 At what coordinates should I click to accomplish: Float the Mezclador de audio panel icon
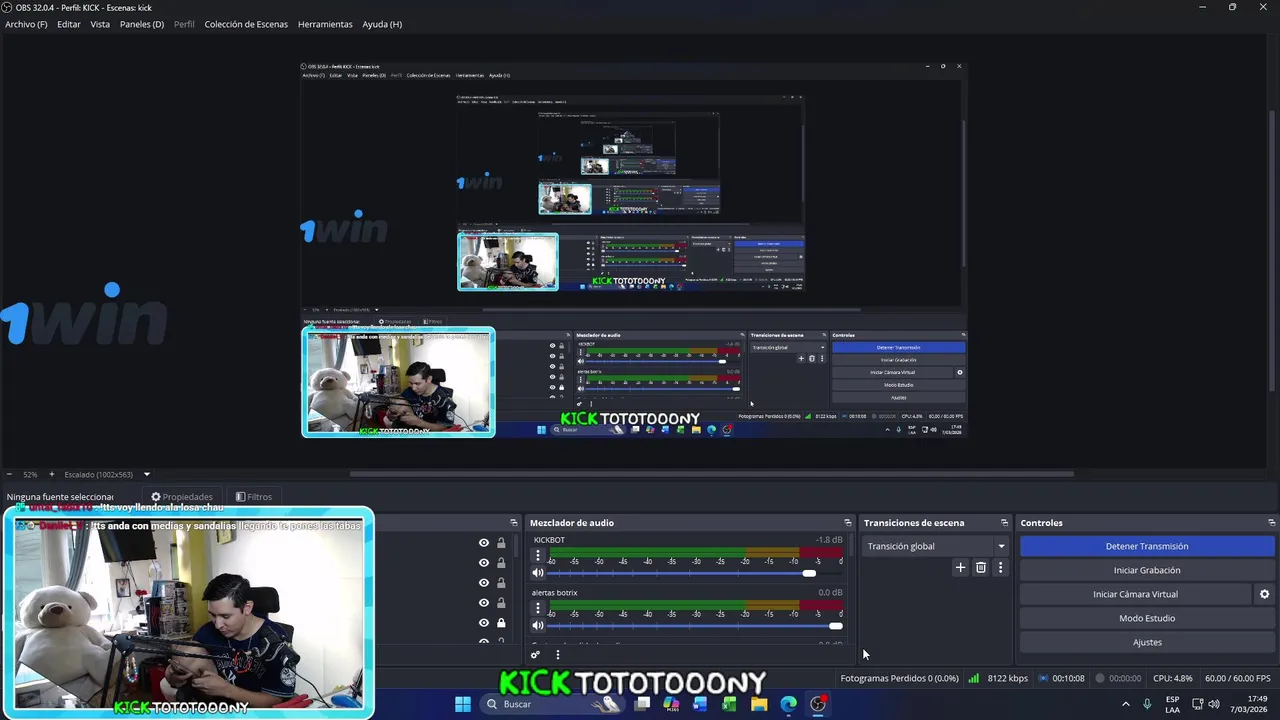(x=848, y=523)
